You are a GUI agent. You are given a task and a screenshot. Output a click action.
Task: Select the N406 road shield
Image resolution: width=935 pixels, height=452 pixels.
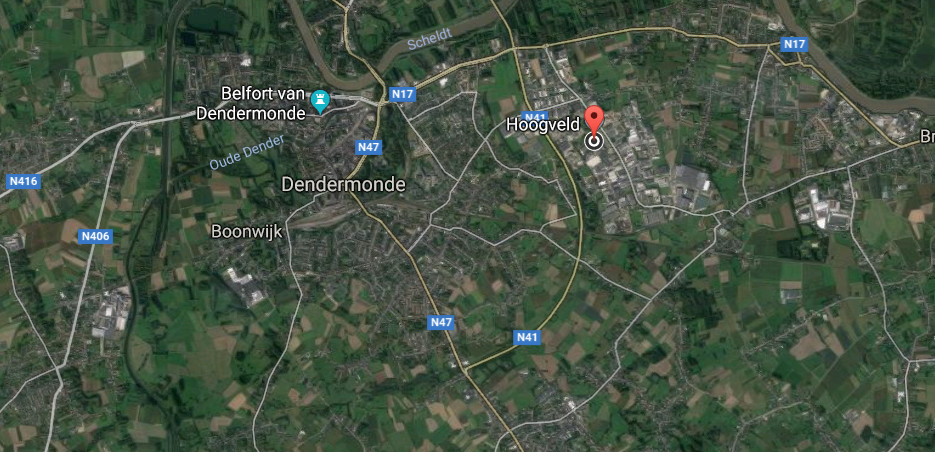[95, 237]
